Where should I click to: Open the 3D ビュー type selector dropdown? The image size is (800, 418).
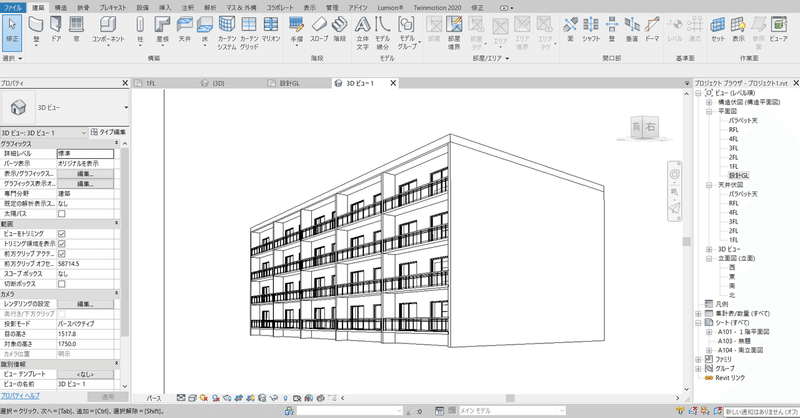(x=126, y=108)
